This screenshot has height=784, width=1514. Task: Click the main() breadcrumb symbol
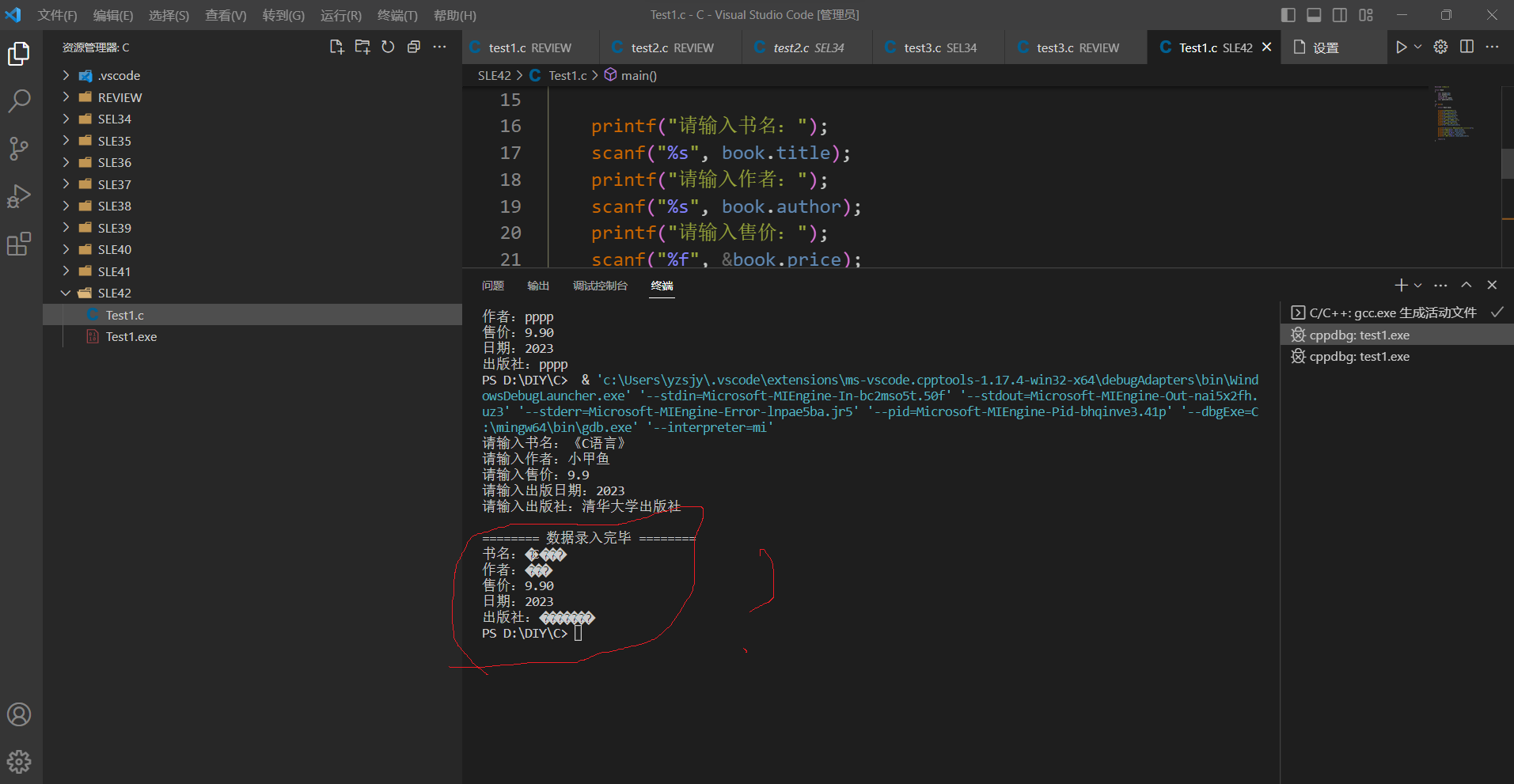pyautogui.click(x=639, y=76)
